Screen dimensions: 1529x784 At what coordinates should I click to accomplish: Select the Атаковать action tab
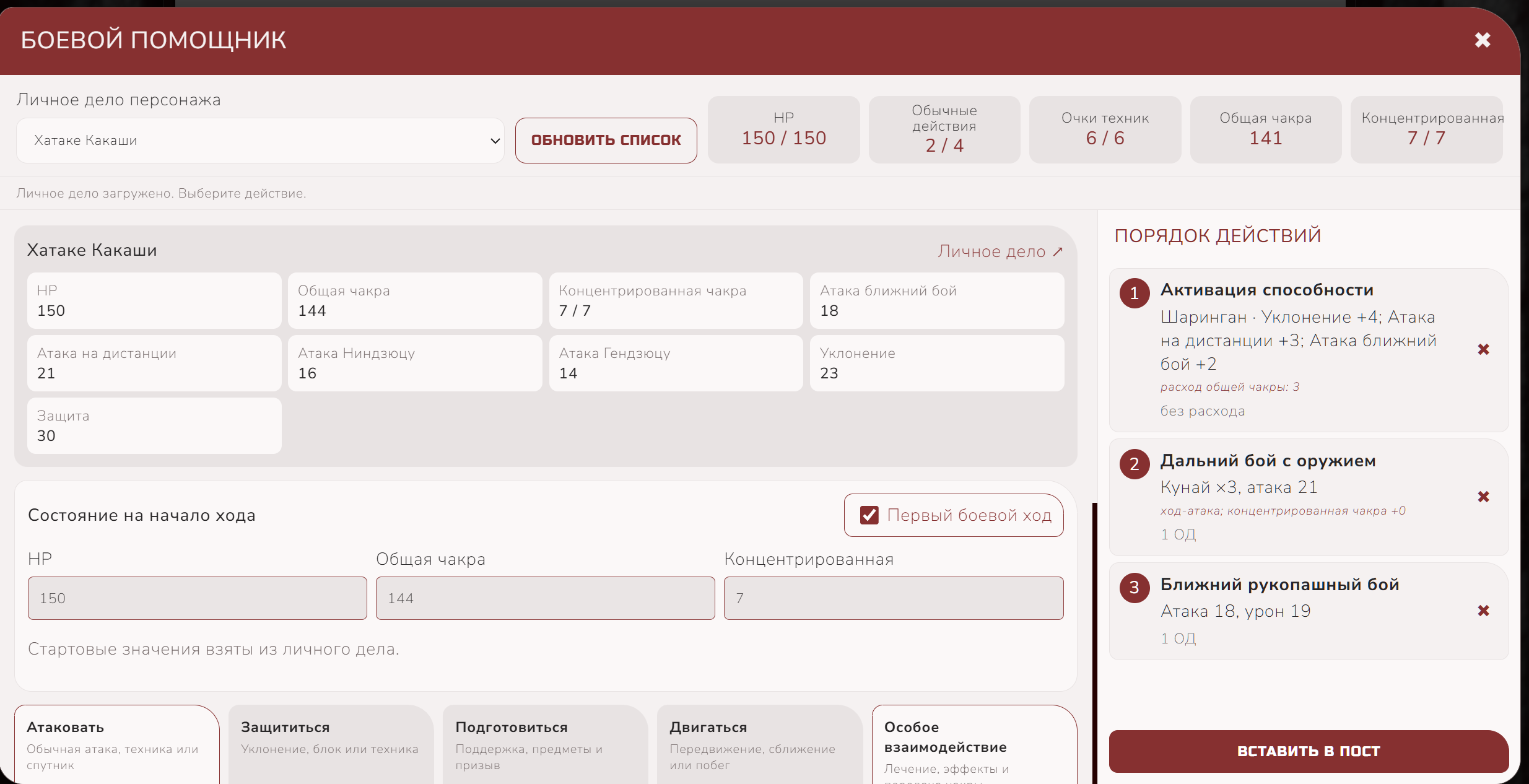point(117,745)
